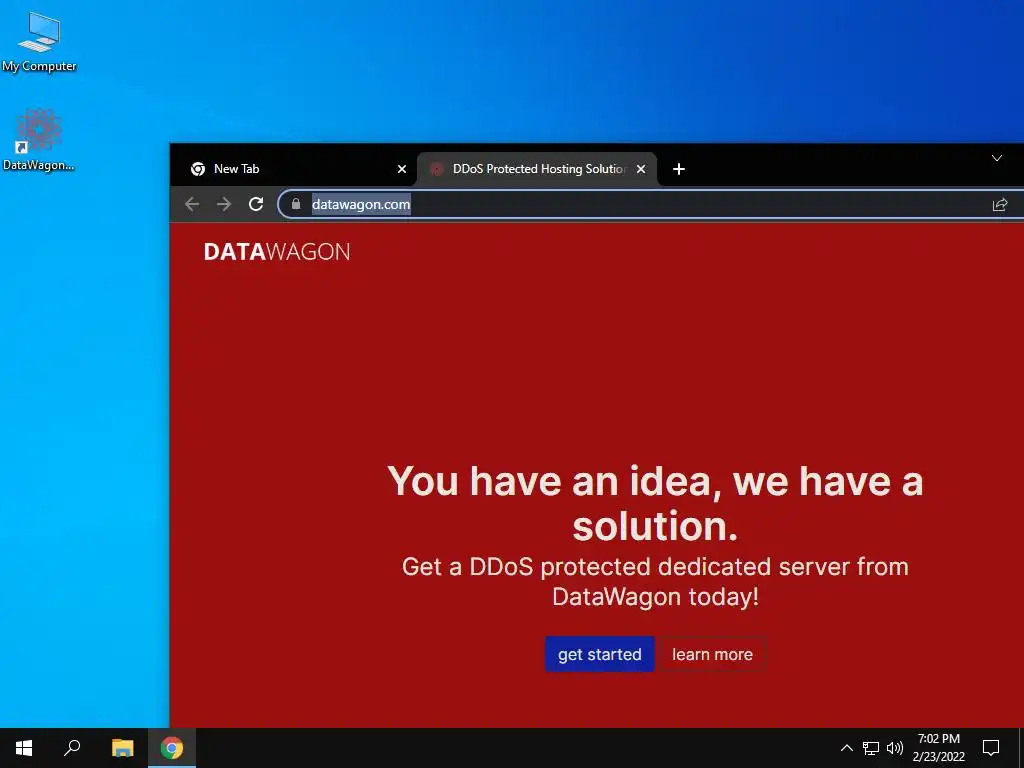This screenshot has width=1024, height=768.
Task: Open taskbar search magnifier
Action: click(x=72, y=748)
